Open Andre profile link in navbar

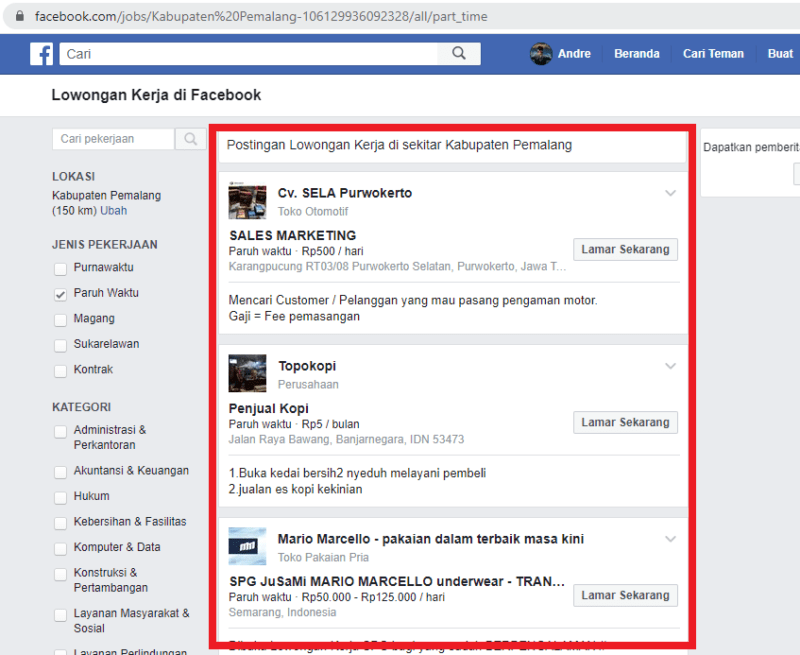pos(574,54)
